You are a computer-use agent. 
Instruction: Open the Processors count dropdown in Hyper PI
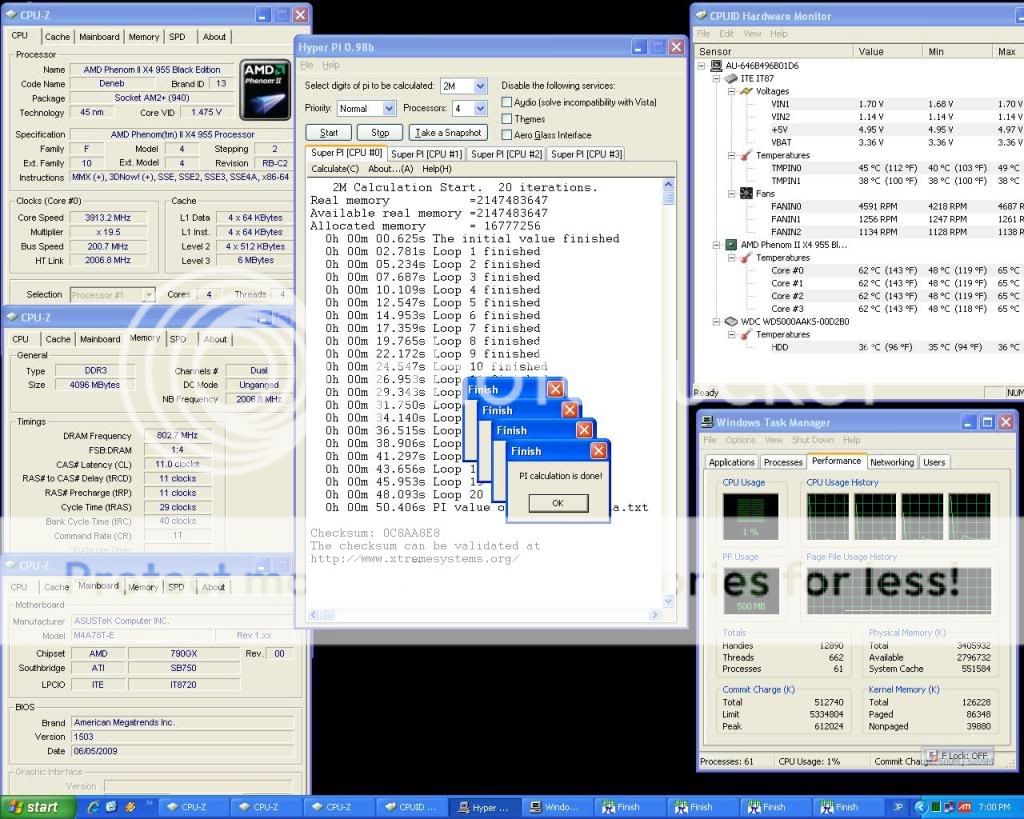[x=480, y=108]
